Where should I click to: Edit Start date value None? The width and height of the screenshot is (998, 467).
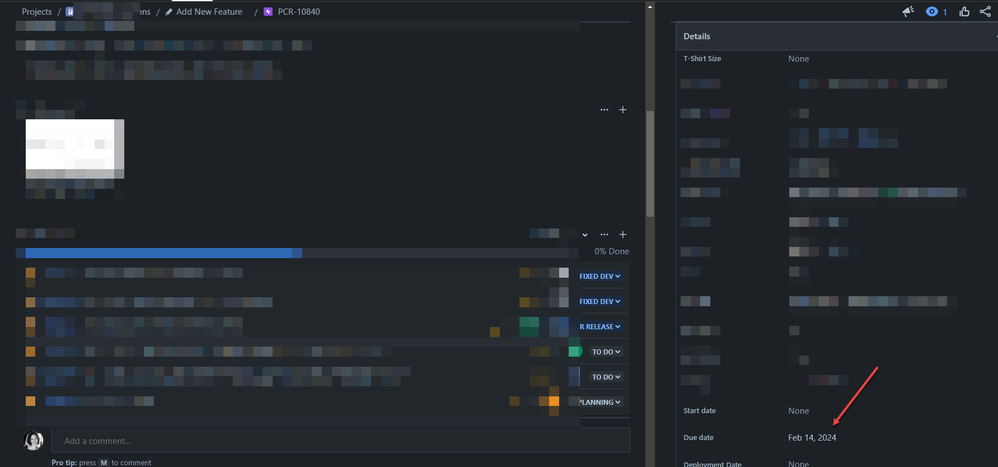(799, 411)
